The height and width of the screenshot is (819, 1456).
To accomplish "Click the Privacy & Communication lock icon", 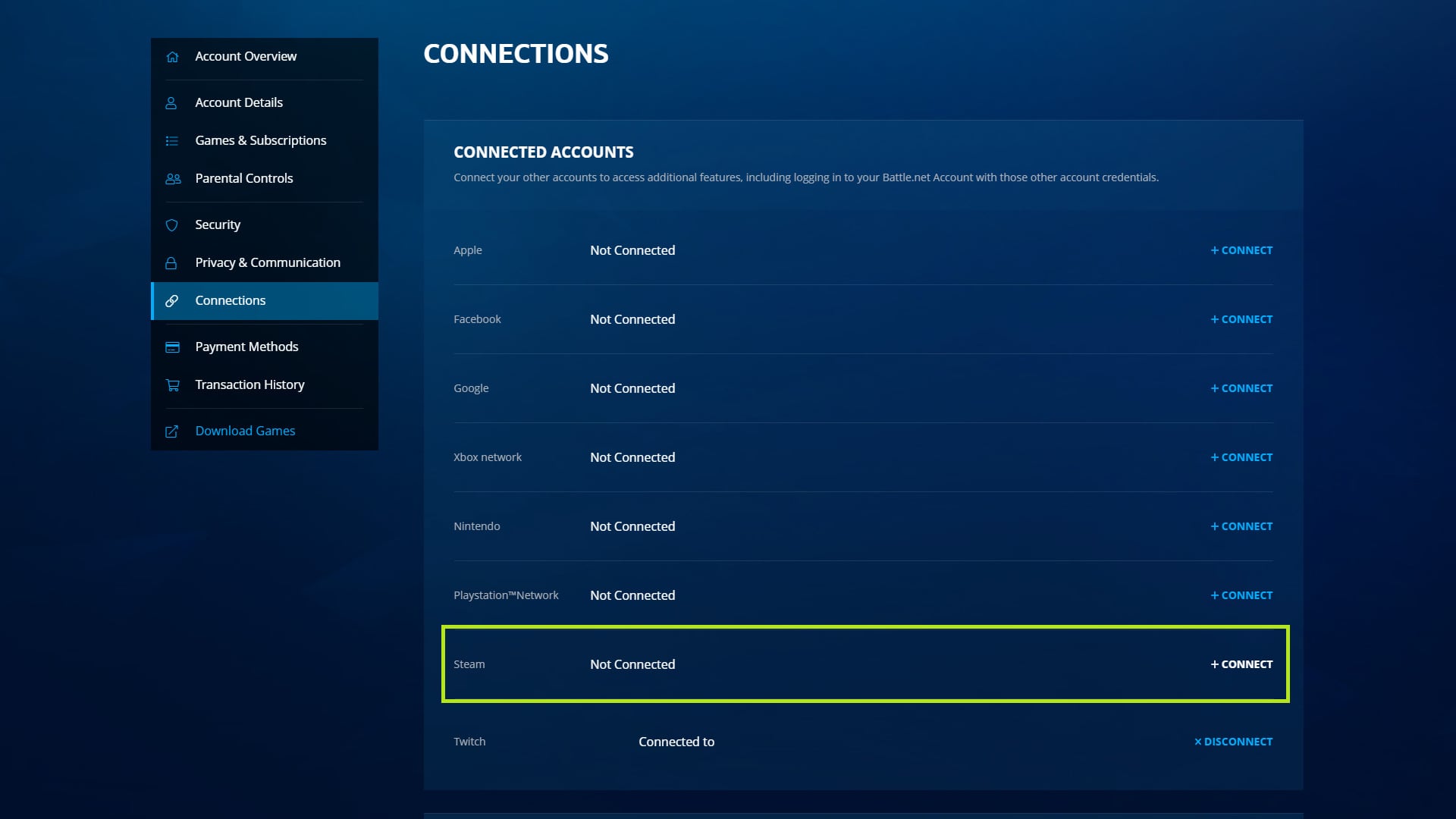I will click(x=172, y=262).
